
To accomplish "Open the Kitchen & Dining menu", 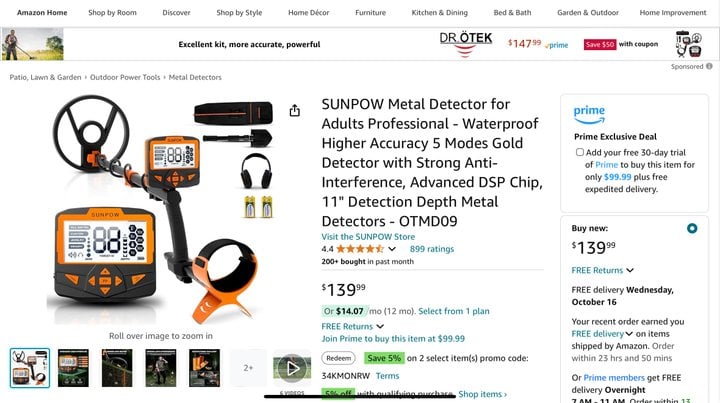I will click(439, 12).
